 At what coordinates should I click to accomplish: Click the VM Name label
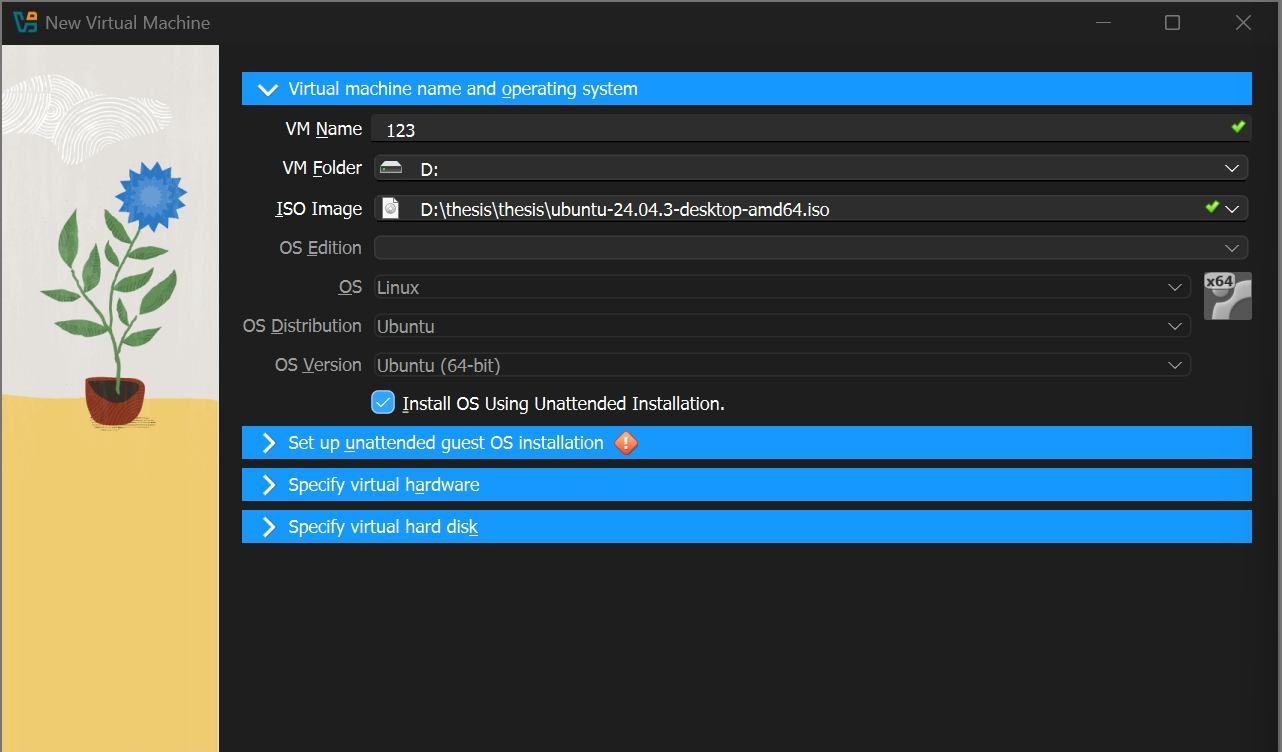point(324,128)
